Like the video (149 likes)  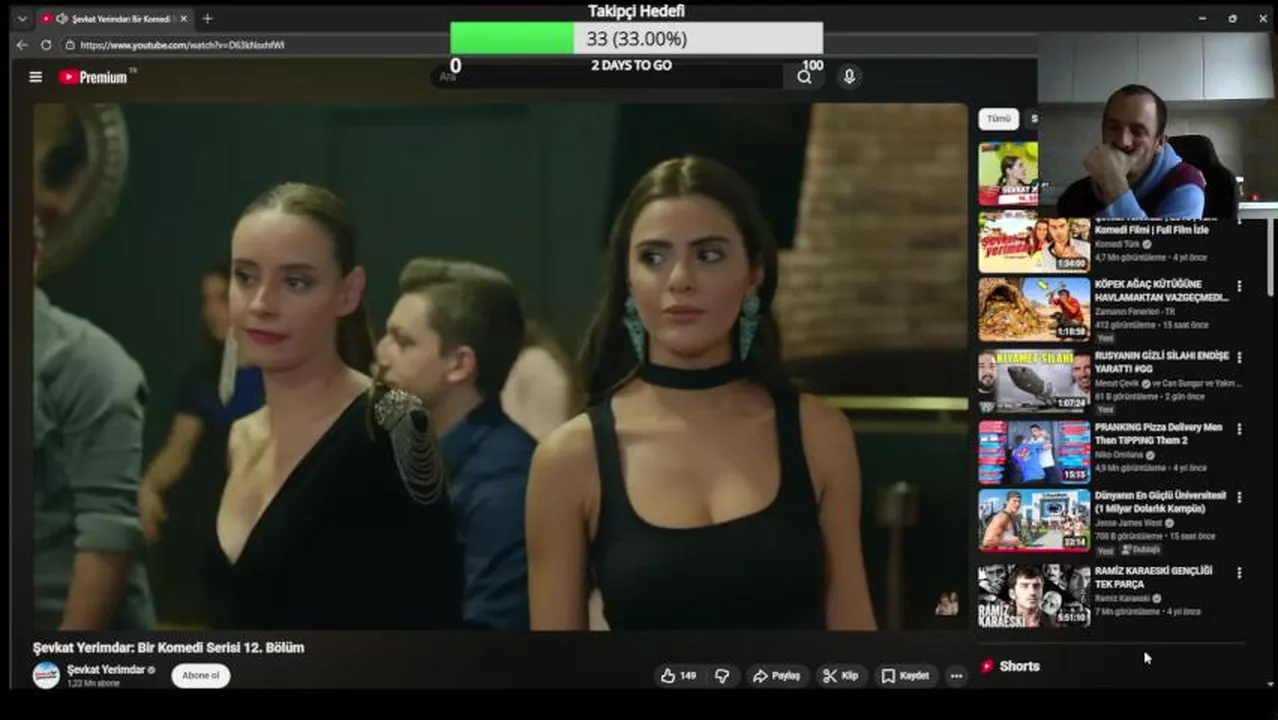point(677,676)
